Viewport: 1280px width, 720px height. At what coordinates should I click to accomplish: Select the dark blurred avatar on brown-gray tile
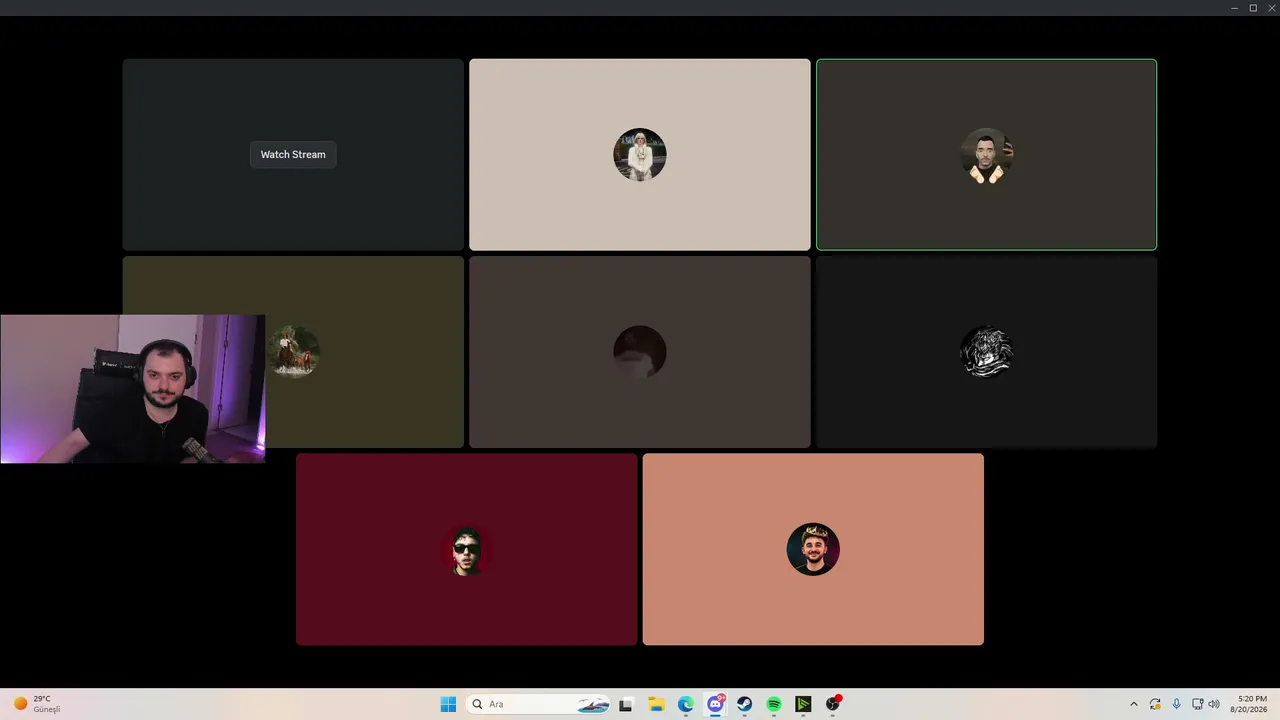click(x=640, y=352)
